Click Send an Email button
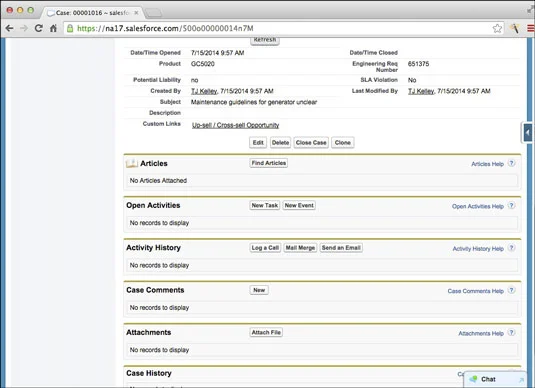535x388 pixels. 341,248
